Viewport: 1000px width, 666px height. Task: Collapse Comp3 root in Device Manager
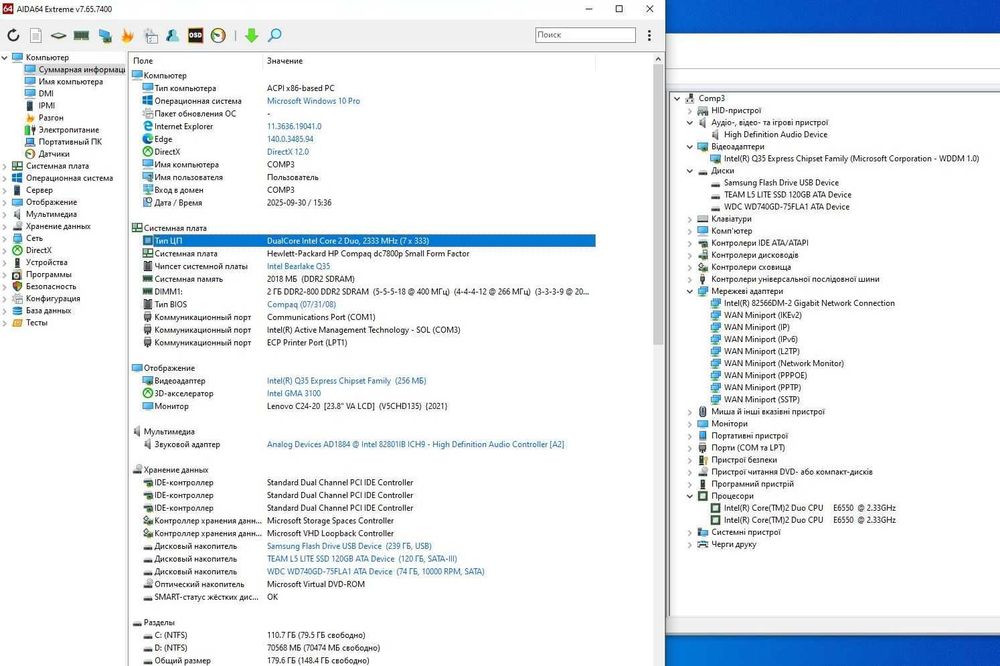coord(677,98)
